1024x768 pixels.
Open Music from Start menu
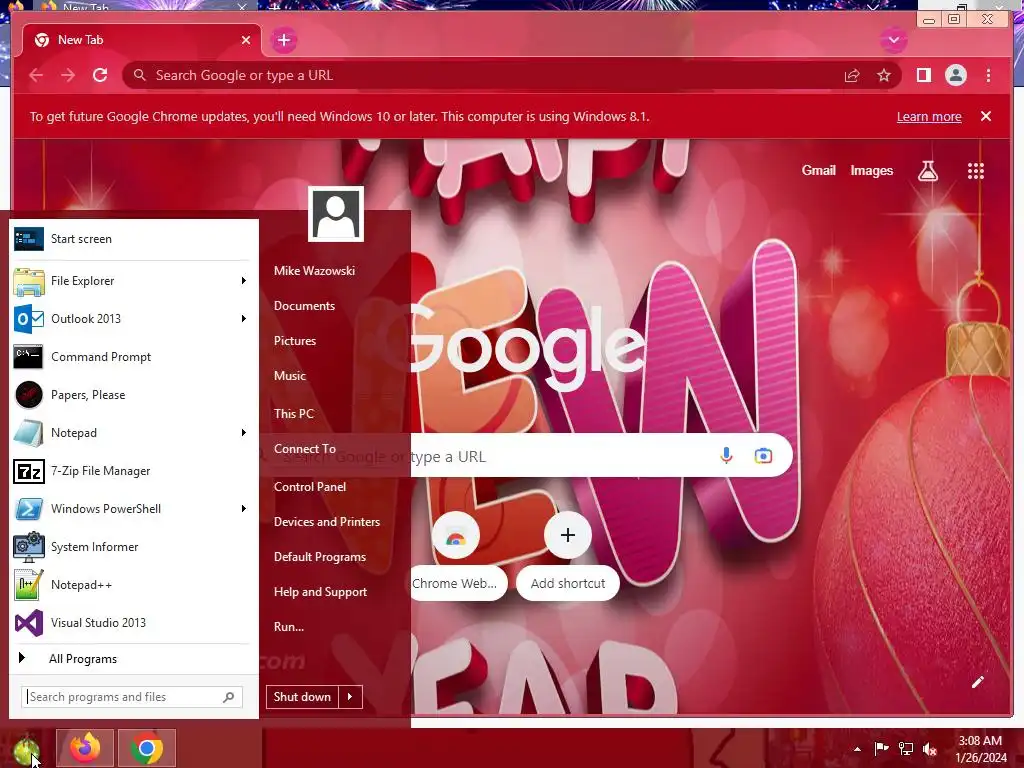click(x=290, y=376)
